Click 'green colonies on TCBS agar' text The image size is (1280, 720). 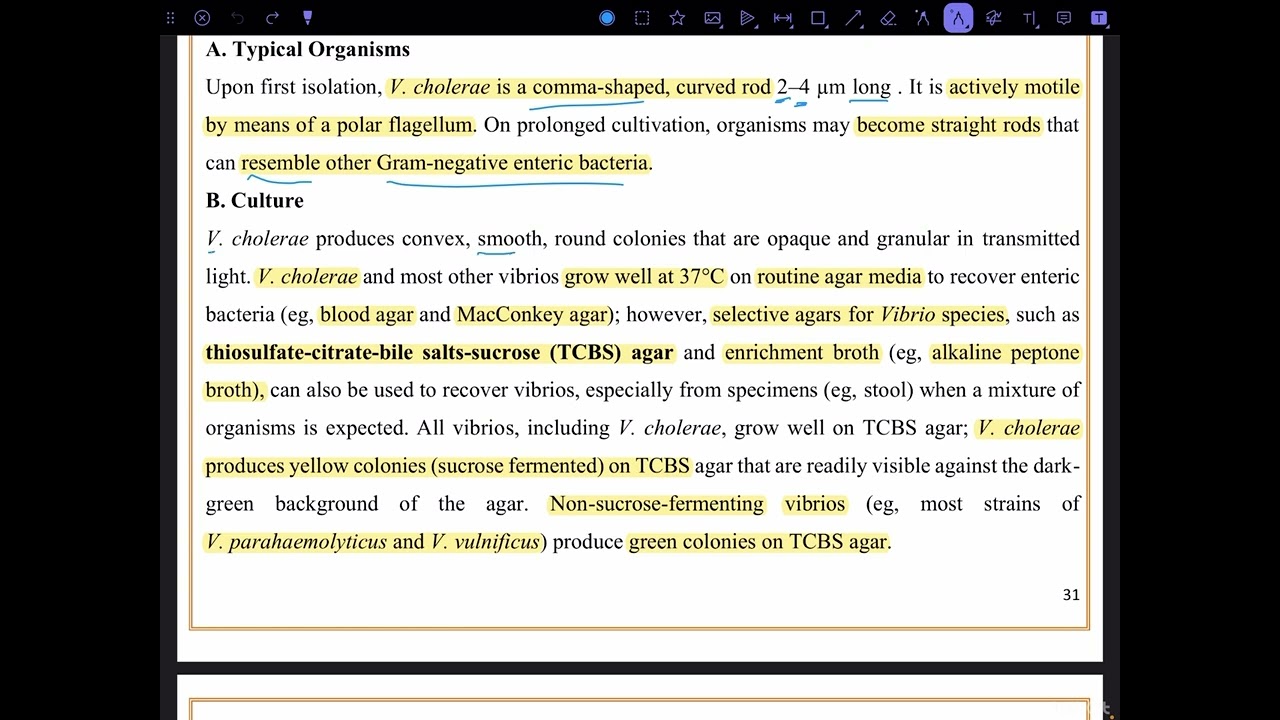point(758,541)
